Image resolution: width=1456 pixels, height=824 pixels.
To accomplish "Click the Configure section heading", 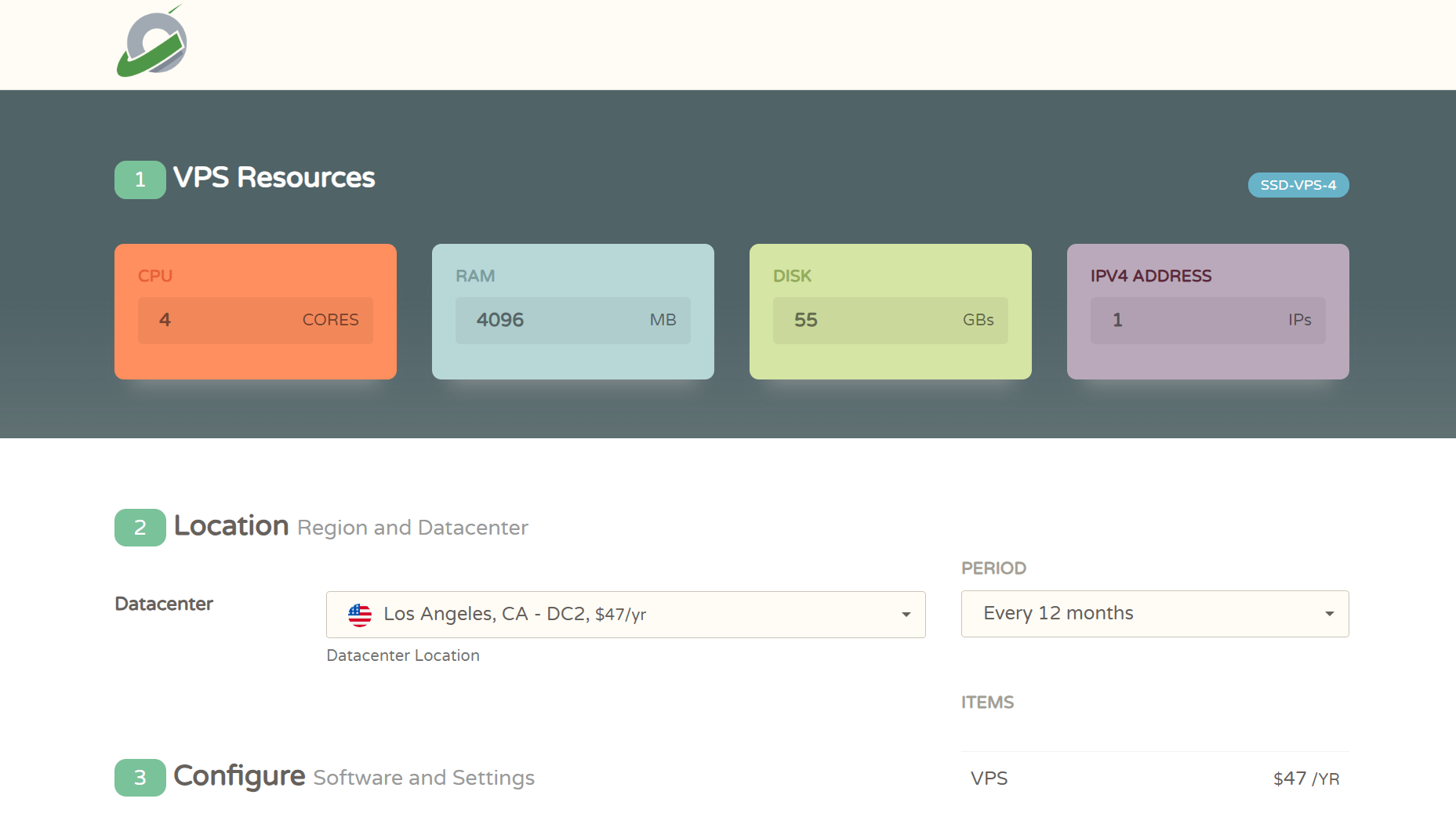I will click(239, 776).
